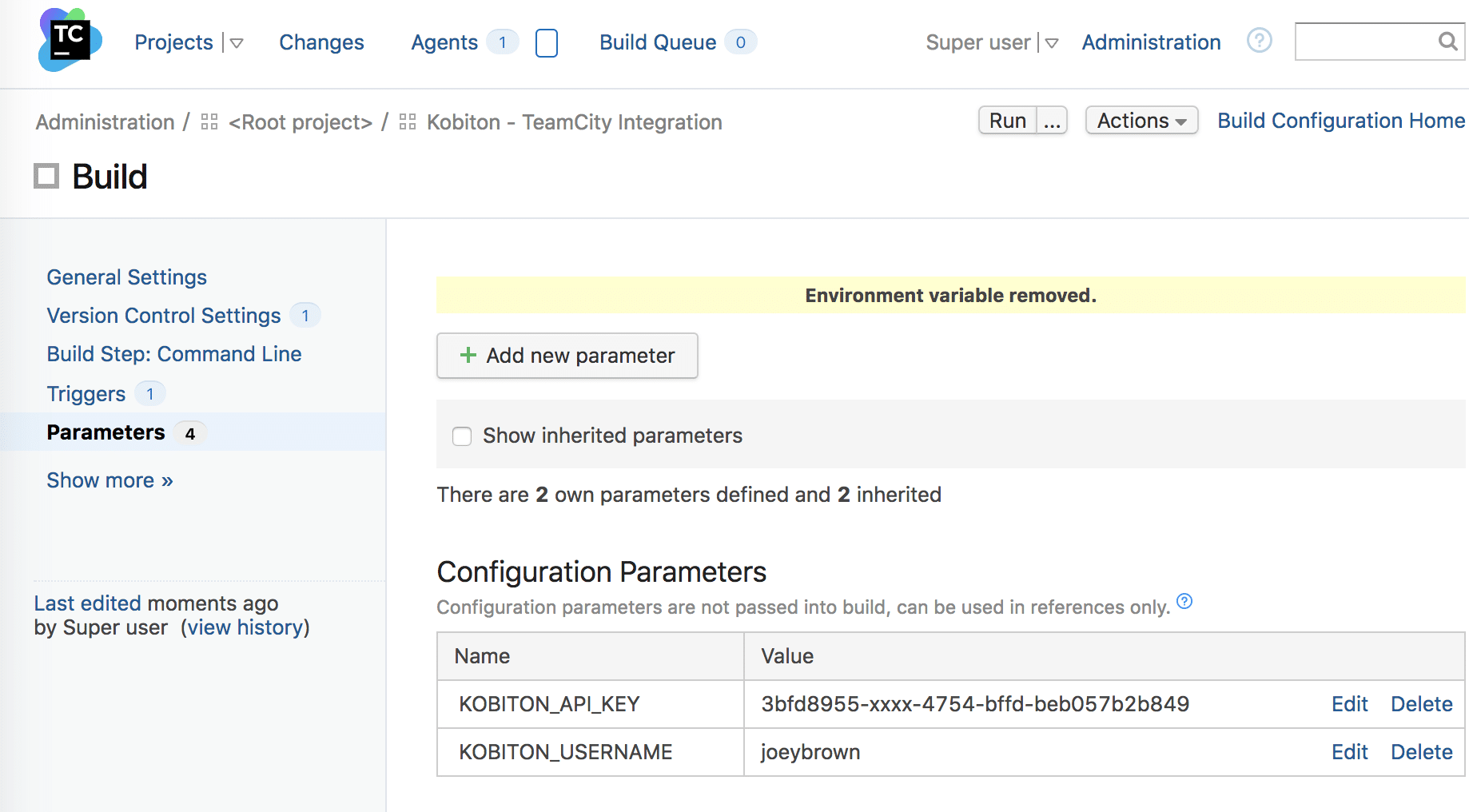The image size is (1469, 812).
Task: Click Add new parameter button
Action: (x=567, y=356)
